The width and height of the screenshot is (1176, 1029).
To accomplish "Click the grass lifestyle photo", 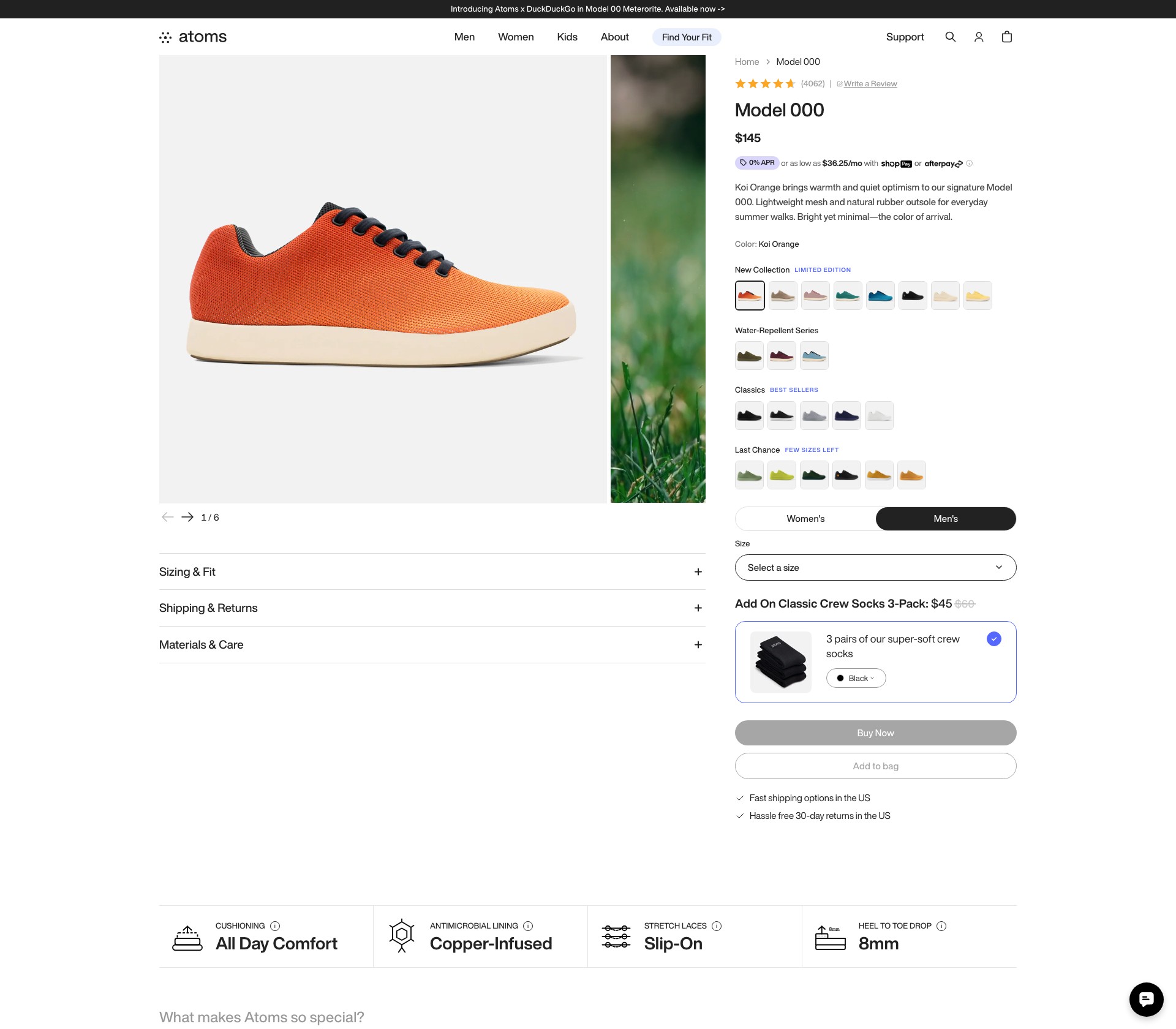I will pos(658,279).
